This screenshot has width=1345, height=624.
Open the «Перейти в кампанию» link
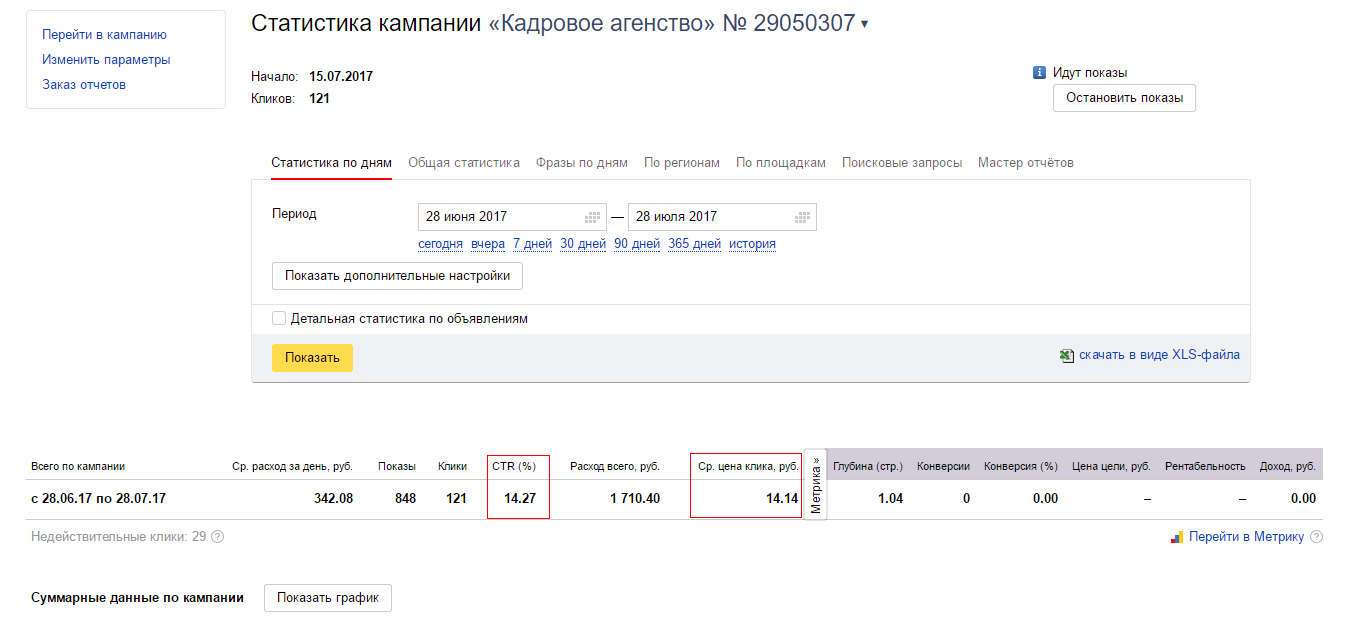click(x=104, y=35)
